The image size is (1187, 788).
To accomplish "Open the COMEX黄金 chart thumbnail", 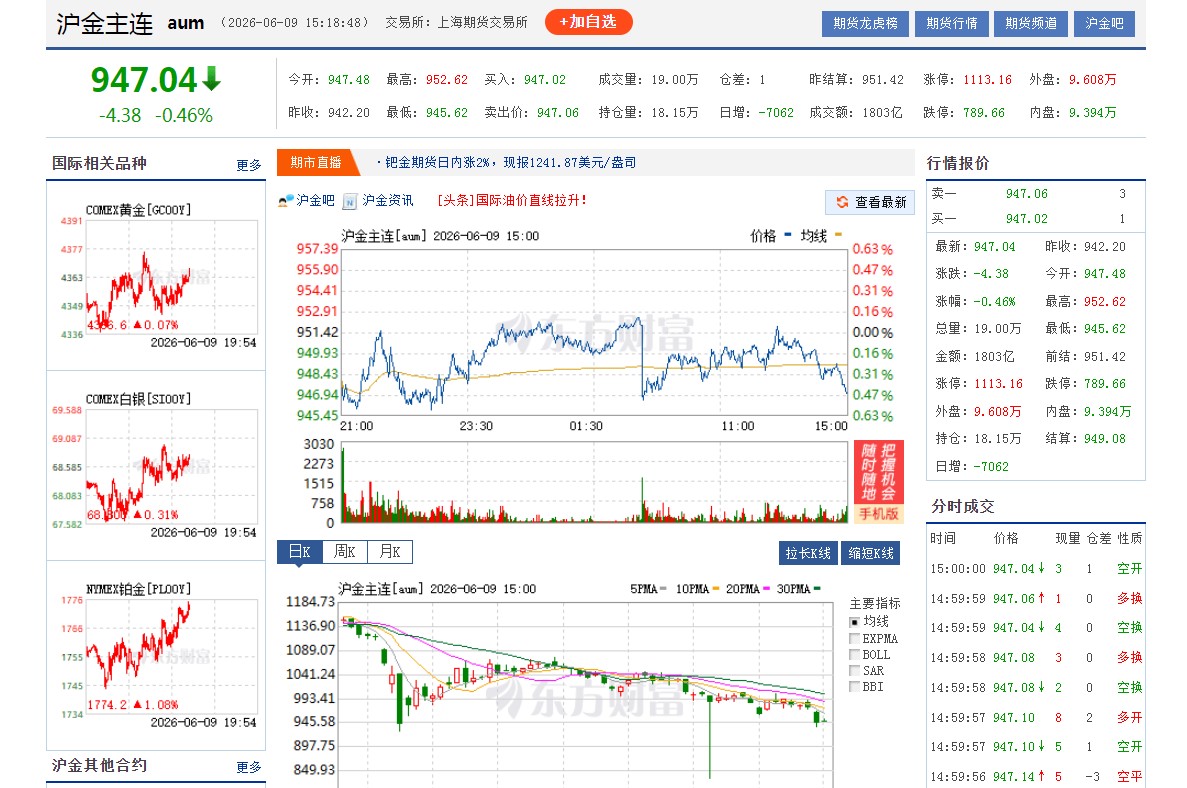I will (x=156, y=276).
